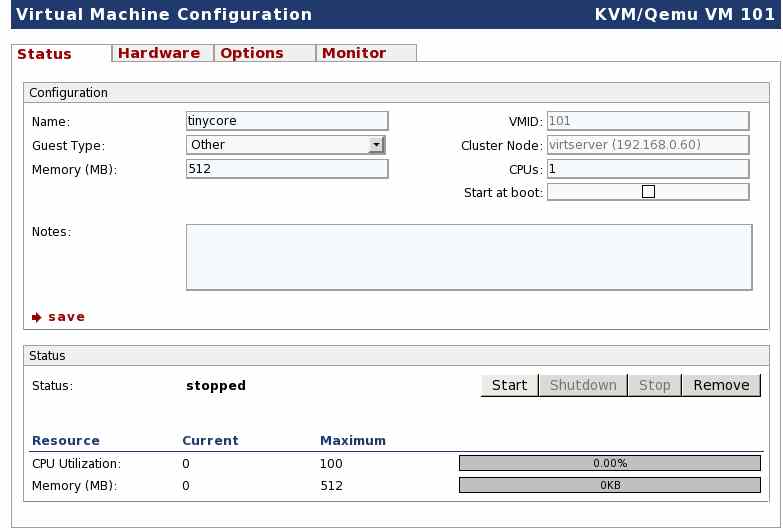
Task: Click the stopped status text
Action: 216,386
